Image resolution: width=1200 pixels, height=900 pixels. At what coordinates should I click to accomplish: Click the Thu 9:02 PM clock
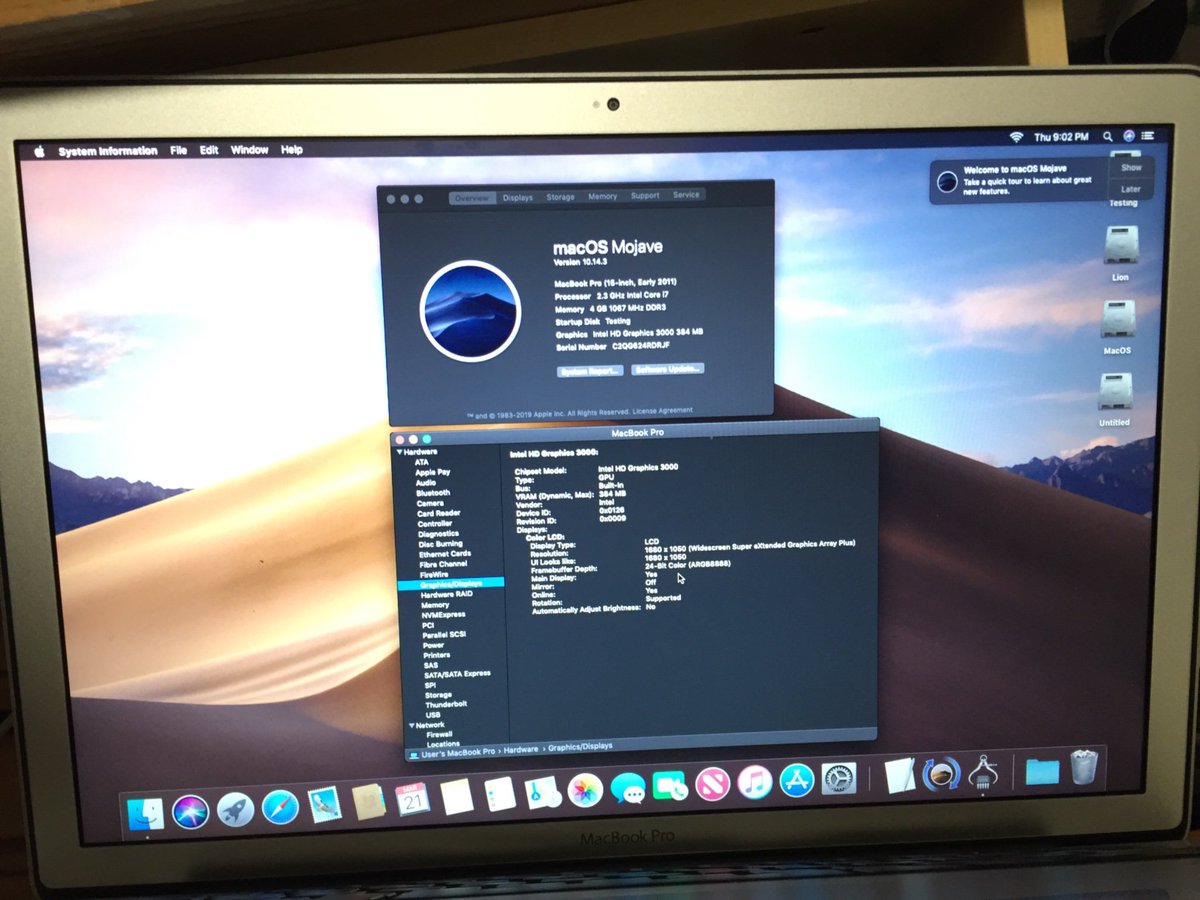(1061, 136)
